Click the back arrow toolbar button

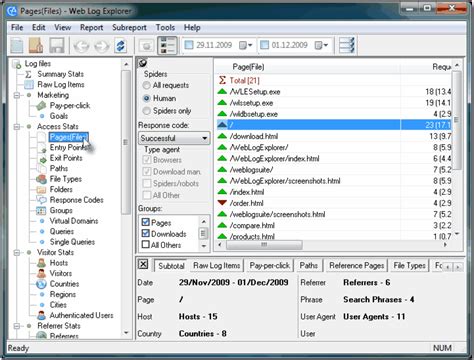point(81,46)
